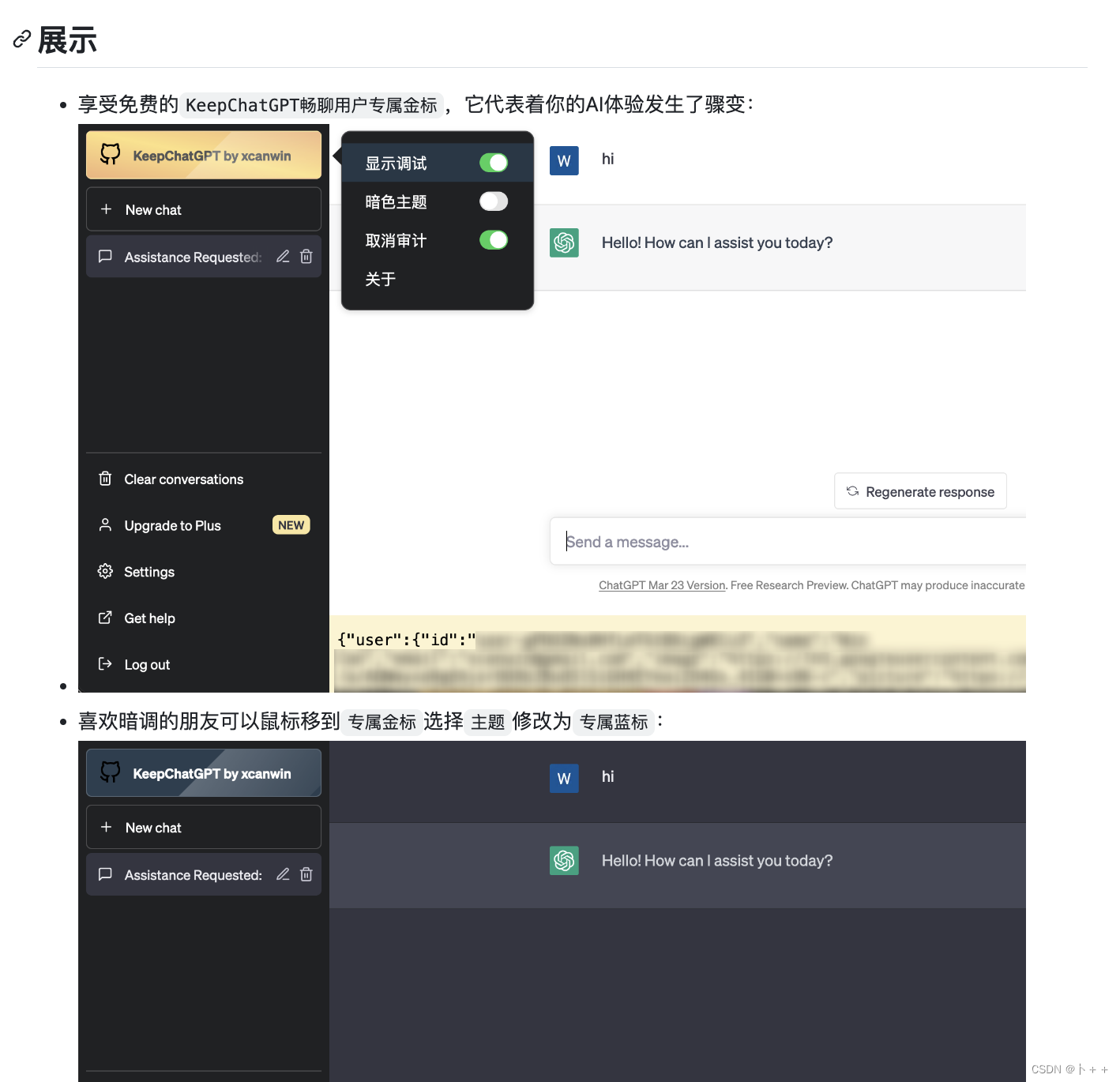Click the delete trash icon on Assistance Requested
The image size is (1120, 1082).
tap(306, 257)
